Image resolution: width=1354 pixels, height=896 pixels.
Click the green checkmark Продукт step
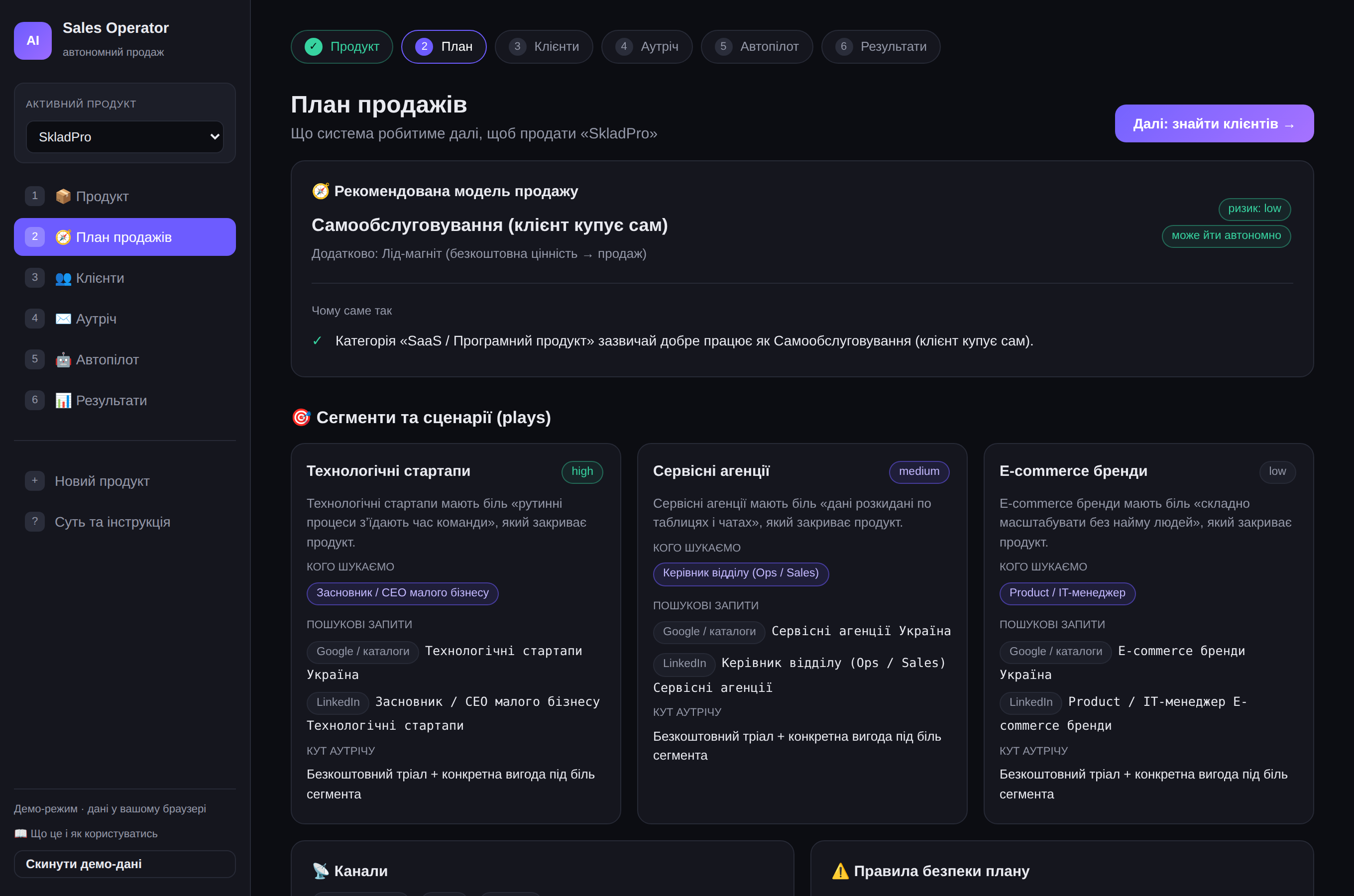click(x=341, y=46)
